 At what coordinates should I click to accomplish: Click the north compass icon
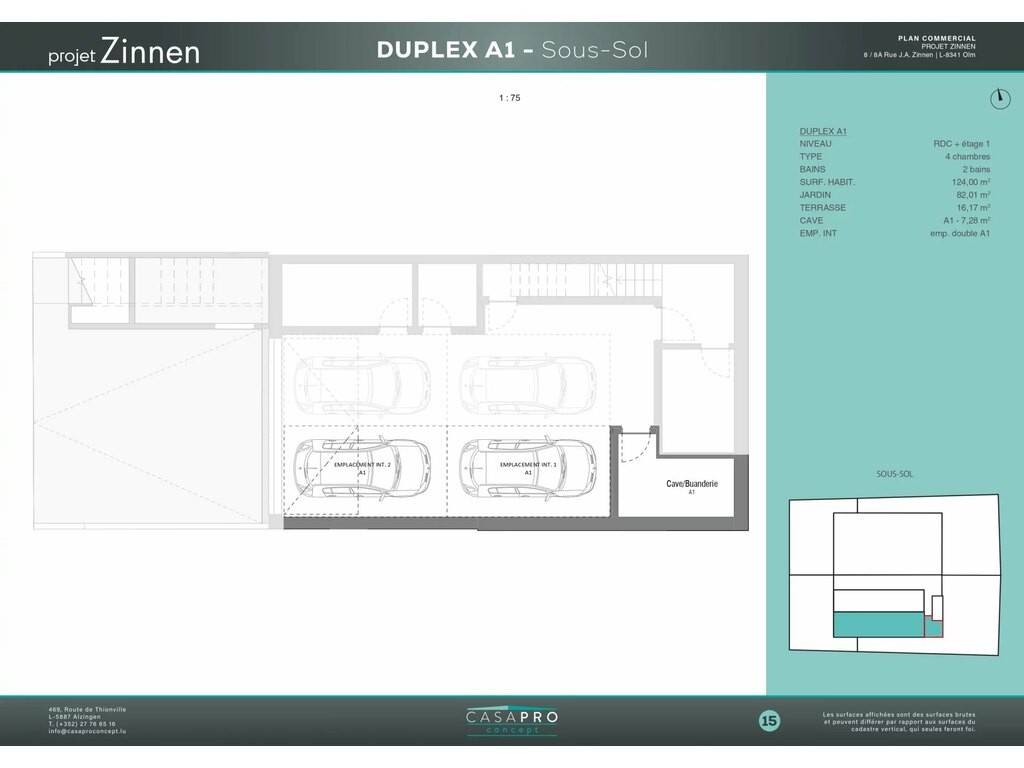[x=999, y=98]
